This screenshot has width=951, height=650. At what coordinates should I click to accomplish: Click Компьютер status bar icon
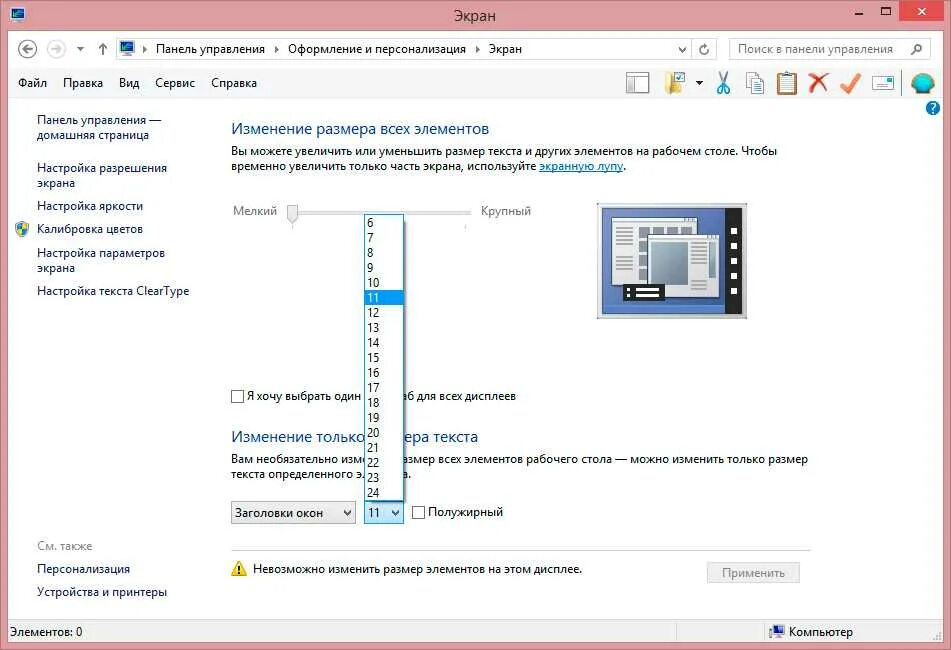pos(777,632)
